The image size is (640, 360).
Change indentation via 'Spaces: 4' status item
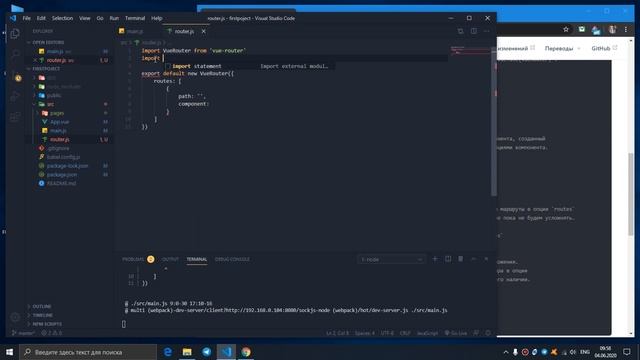point(364,333)
